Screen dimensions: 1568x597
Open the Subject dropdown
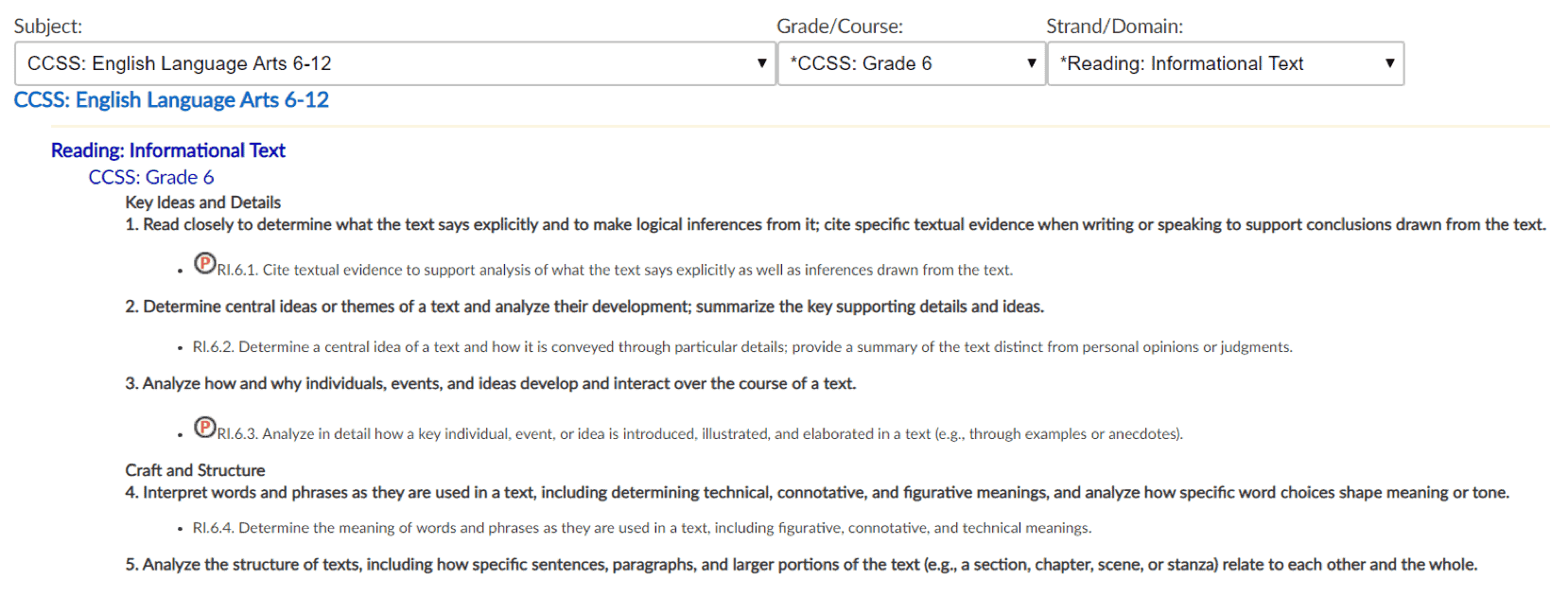click(395, 63)
